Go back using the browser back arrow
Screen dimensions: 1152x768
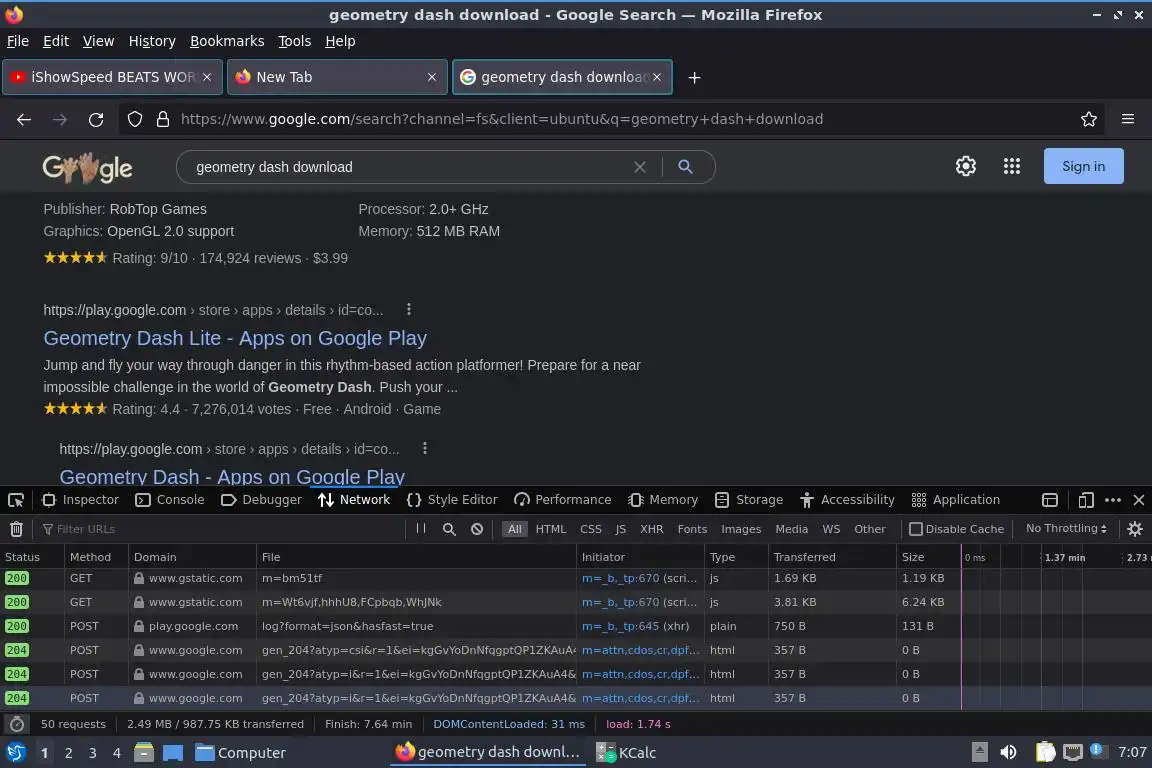coord(24,120)
